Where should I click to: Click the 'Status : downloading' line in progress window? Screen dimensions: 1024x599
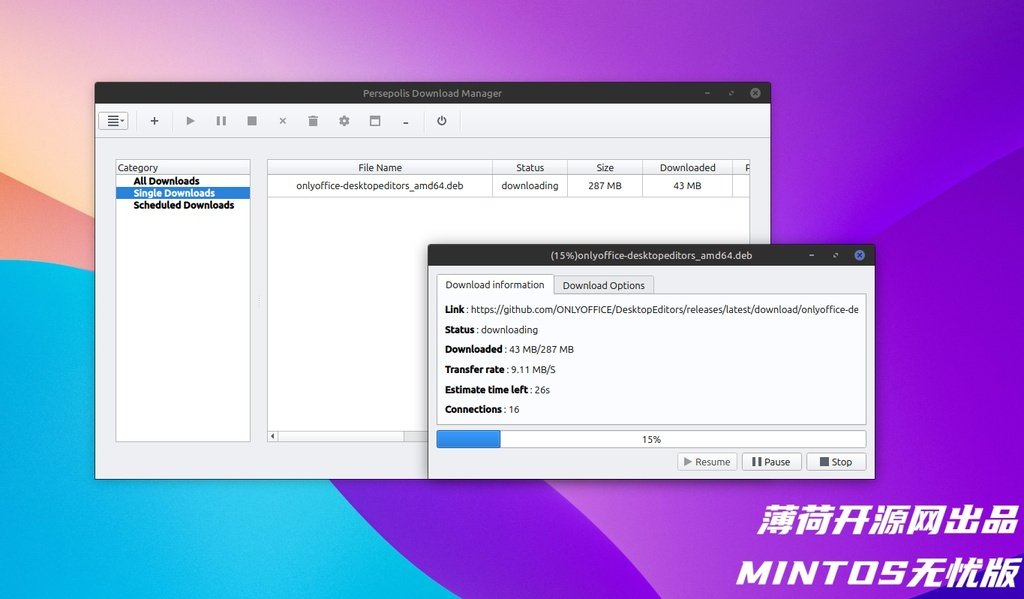[492, 330]
